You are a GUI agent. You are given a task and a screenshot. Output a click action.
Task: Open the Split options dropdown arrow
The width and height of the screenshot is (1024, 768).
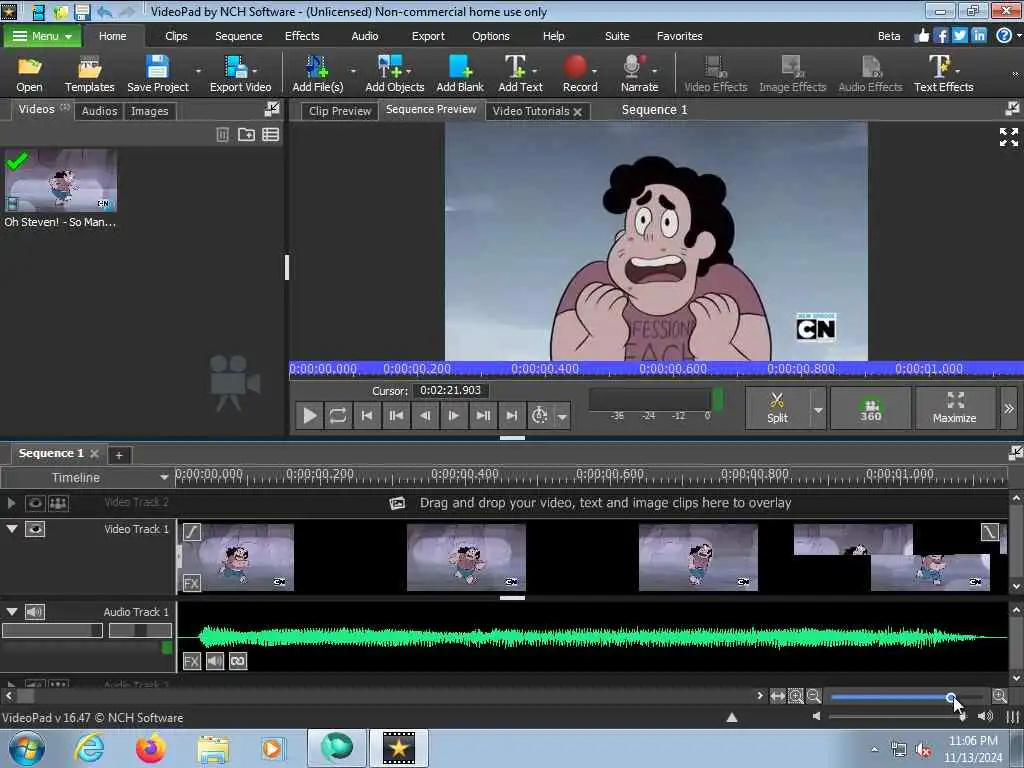coord(818,409)
